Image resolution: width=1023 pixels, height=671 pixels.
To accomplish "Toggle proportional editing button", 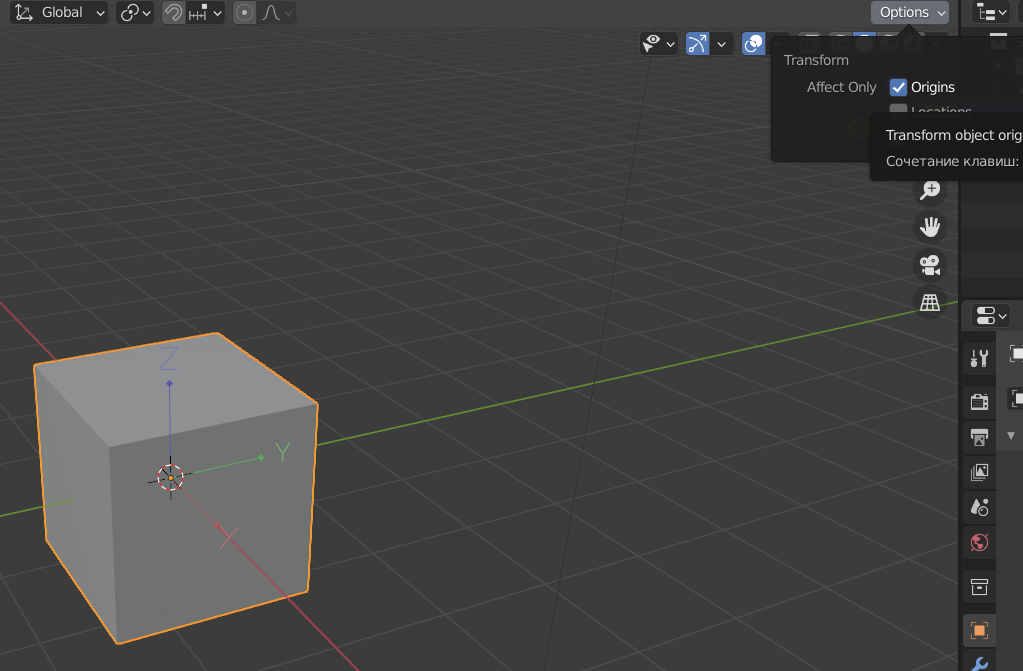I will [245, 13].
